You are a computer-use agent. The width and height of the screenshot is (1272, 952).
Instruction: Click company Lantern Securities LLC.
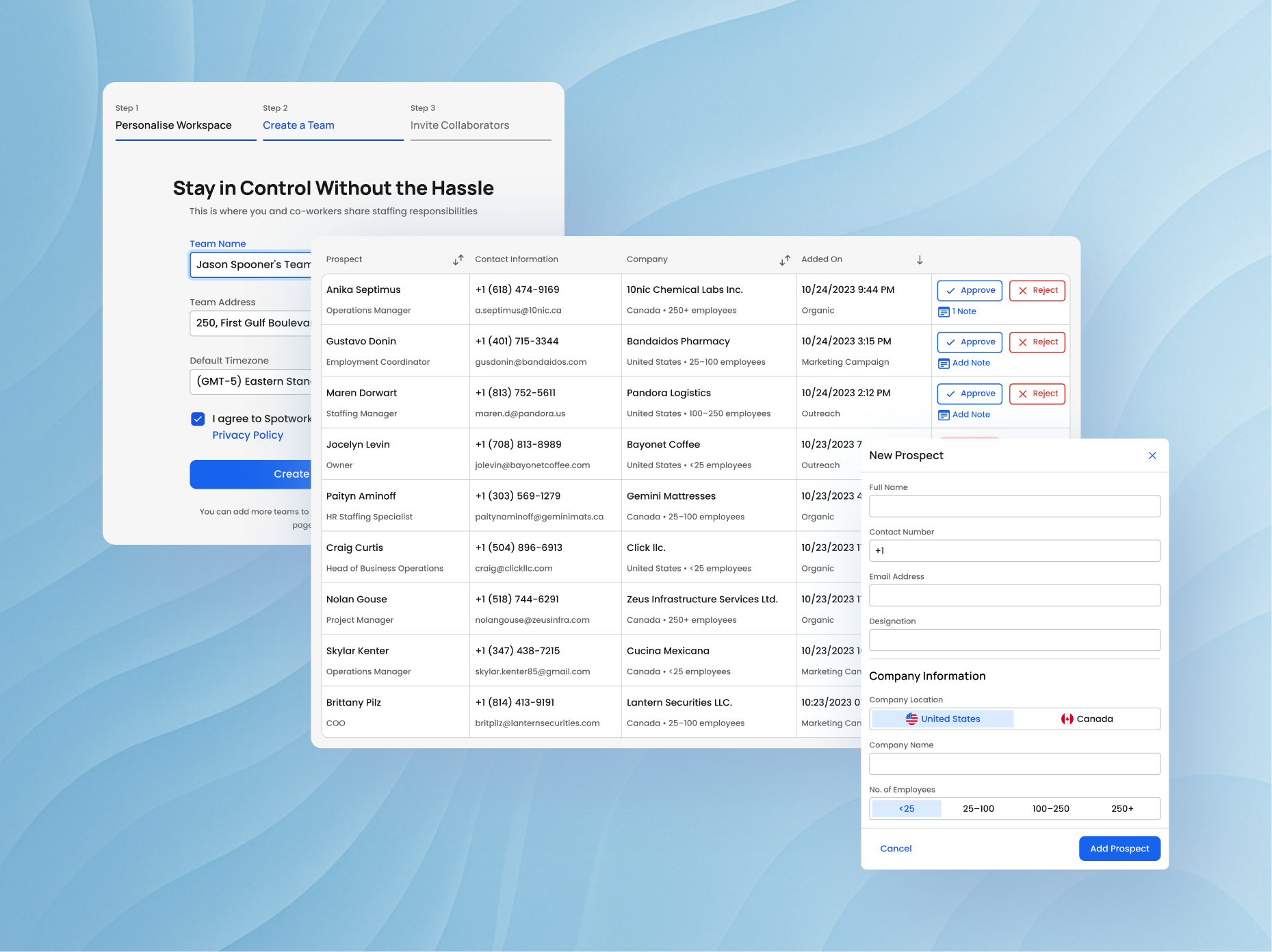pyautogui.click(x=679, y=703)
